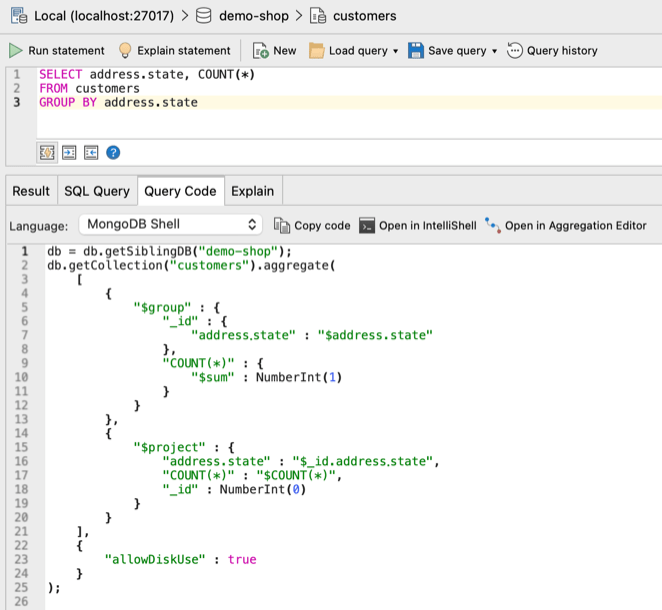Open the blue help question mark icon
Viewport: 662px width, 610px height.
click(113, 152)
